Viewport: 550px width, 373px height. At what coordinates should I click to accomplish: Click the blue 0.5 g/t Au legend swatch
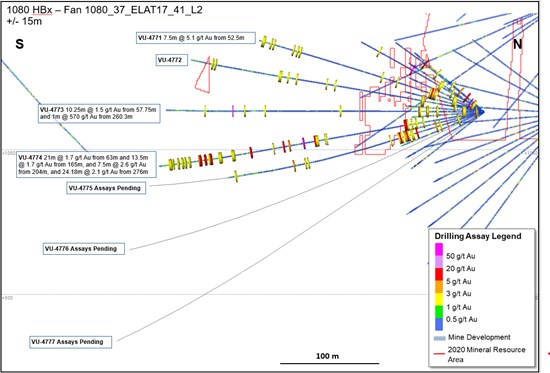[x=439, y=324]
